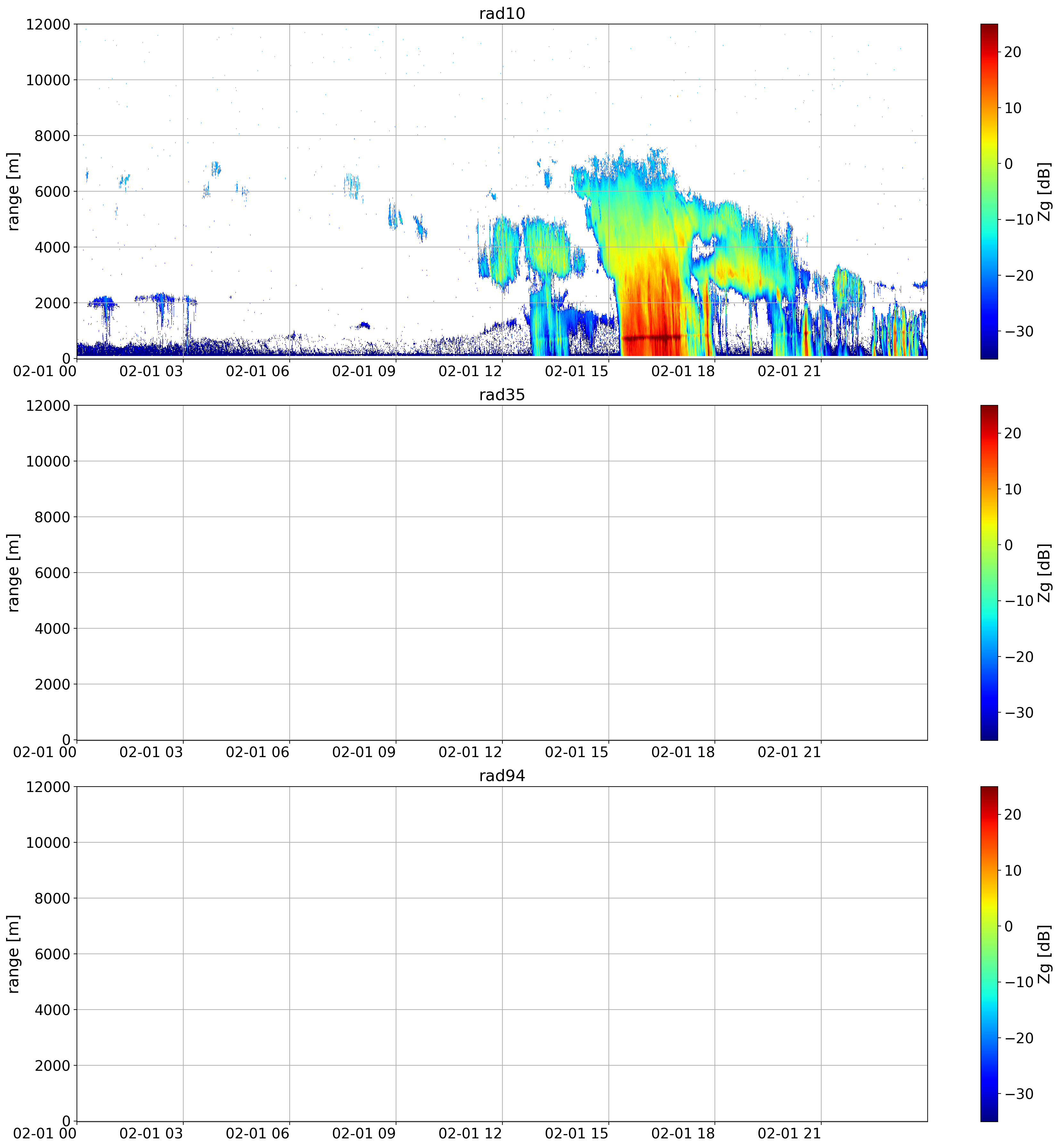The width and height of the screenshot is (1059, 1148).
Task: Click the rad94 plot title
Action: [x=502, y=776]
